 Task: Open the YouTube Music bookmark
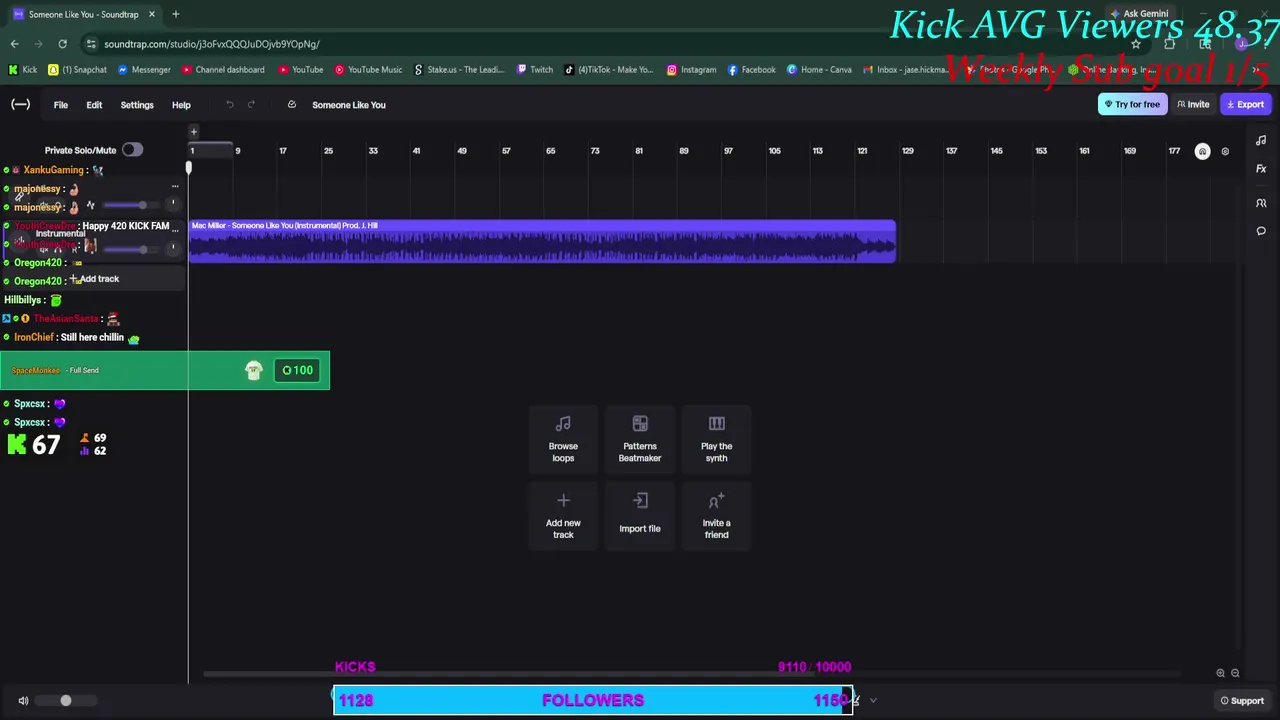[368, 70]
